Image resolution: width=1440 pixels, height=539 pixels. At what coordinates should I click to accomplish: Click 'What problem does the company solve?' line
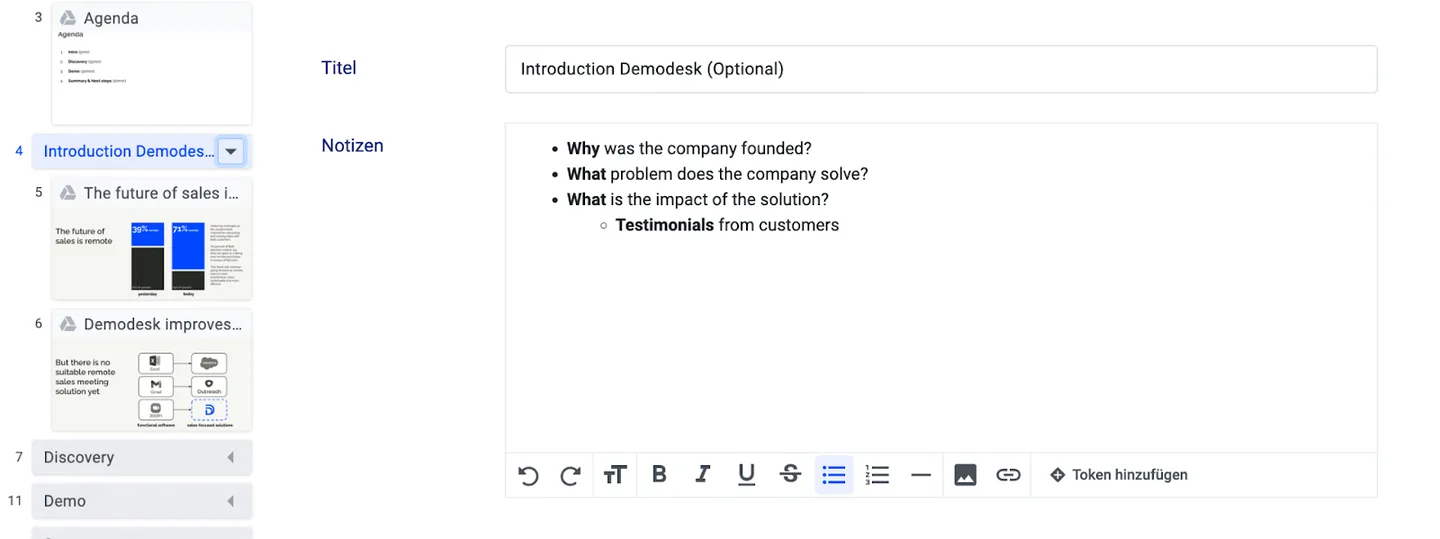[x=717, y=174]
